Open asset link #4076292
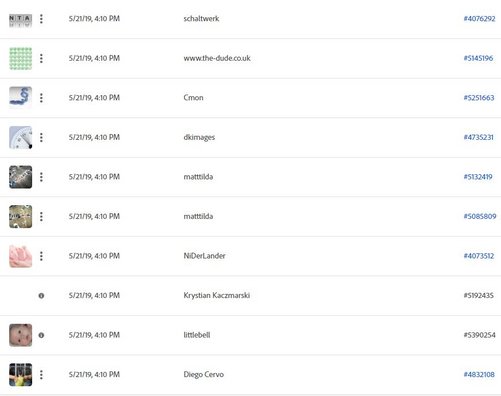The height and width of the screenshot is (396, 501). point(479,19)
